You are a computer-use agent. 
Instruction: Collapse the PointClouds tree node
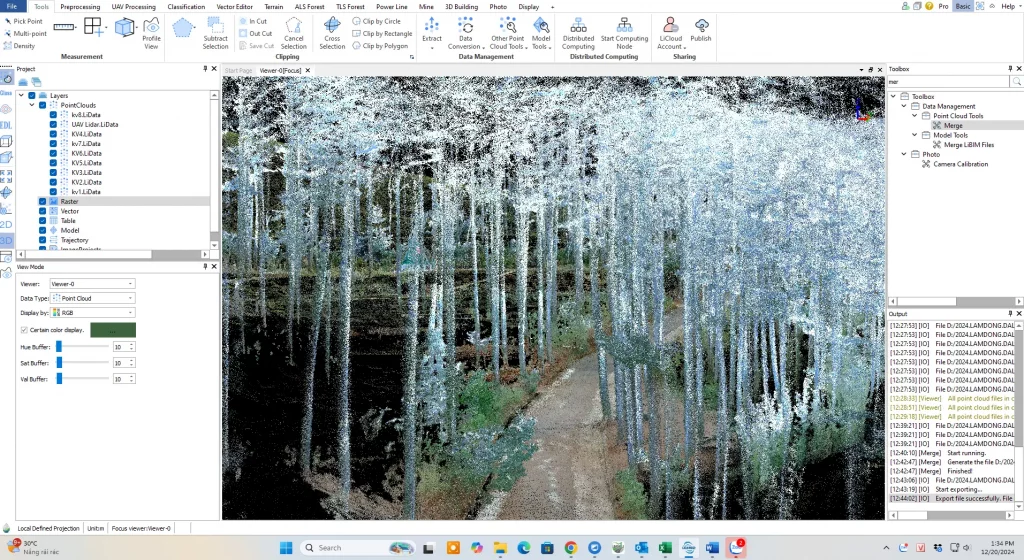32,105
